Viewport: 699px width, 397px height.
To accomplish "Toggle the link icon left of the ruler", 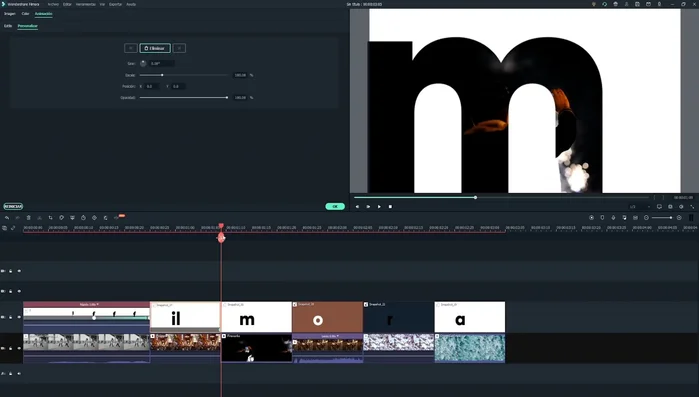I will click(13, 228).
